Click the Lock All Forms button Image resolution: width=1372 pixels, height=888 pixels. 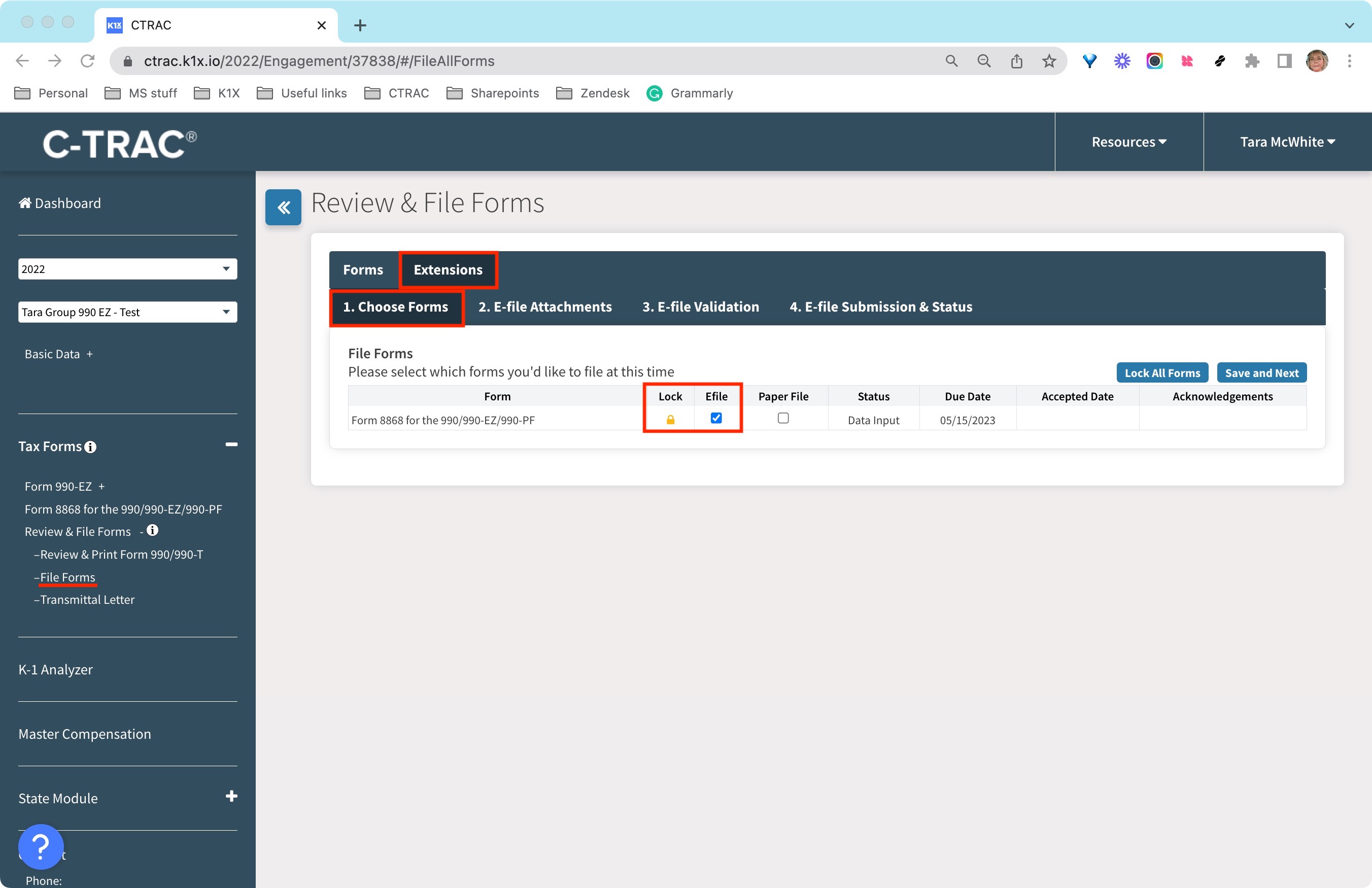pos(1161,372)
